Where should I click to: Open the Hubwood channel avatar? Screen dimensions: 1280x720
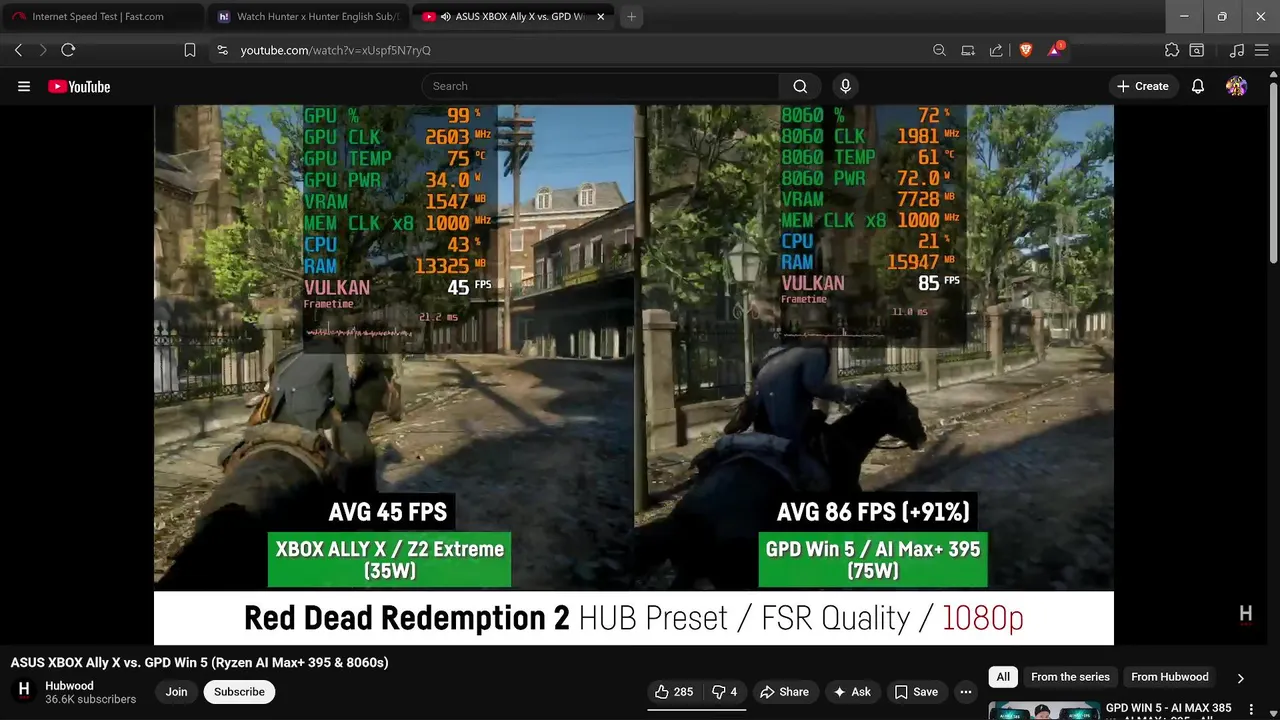(24, 690)
